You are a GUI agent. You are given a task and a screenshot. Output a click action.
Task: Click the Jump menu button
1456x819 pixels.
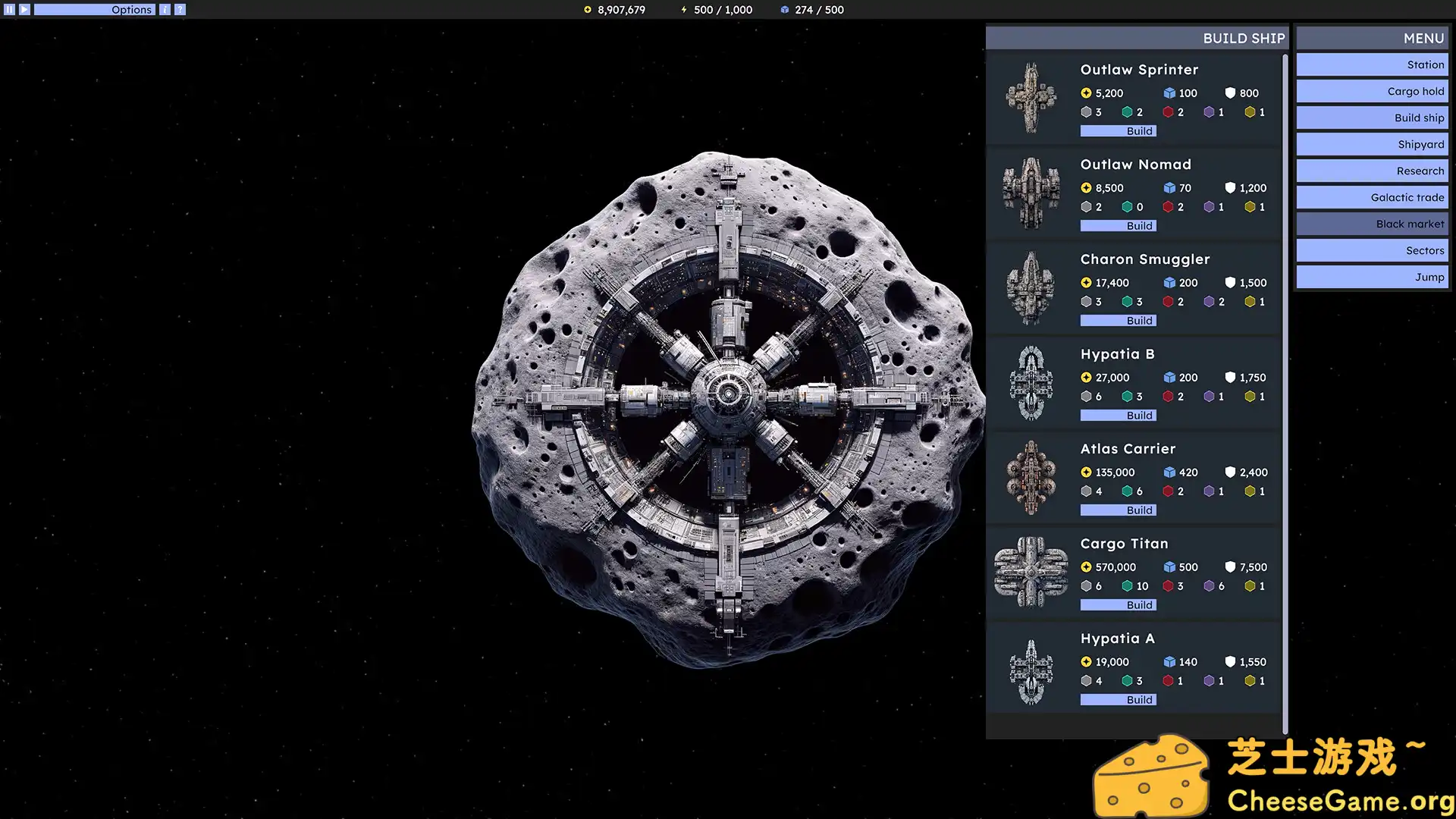coord(1372,278)
